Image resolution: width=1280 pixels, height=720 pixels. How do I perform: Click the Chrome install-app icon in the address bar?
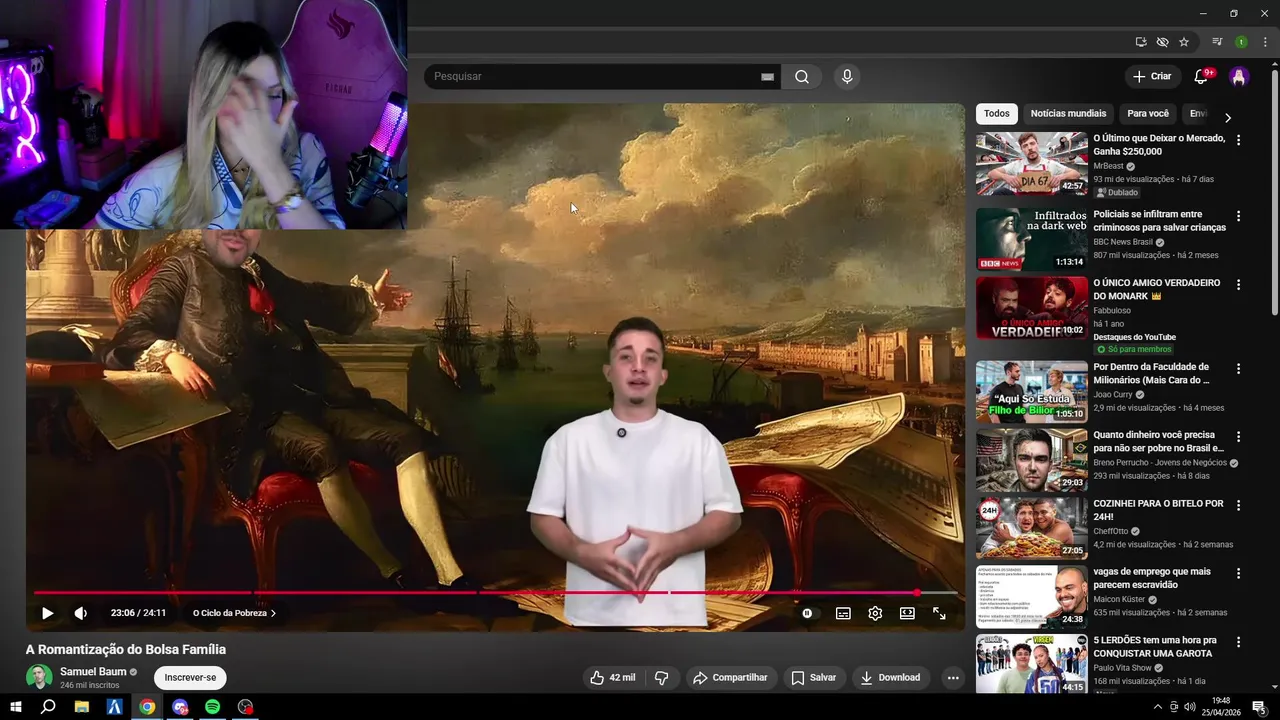pos(1141,42)
